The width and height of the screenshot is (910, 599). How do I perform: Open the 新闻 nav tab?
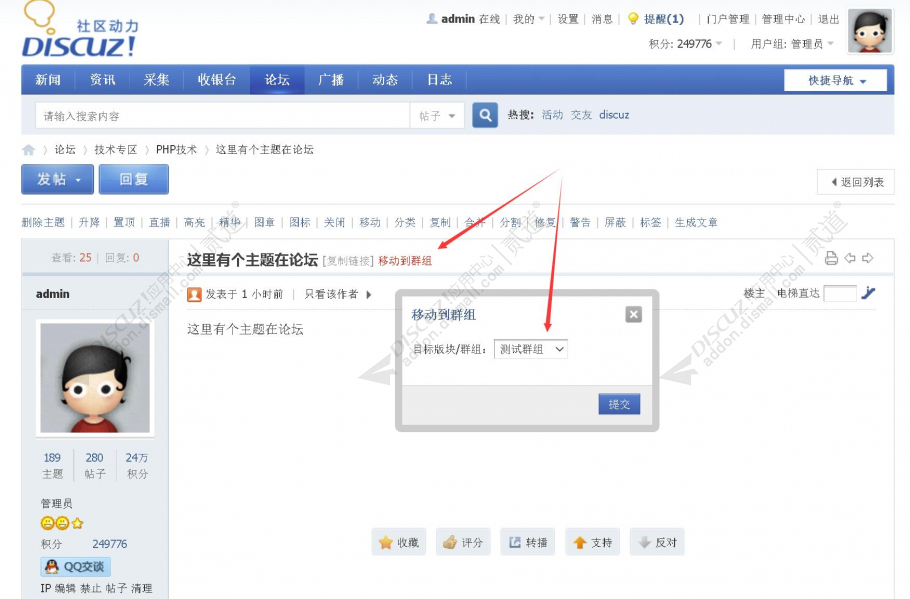click(x=48, y=80)
